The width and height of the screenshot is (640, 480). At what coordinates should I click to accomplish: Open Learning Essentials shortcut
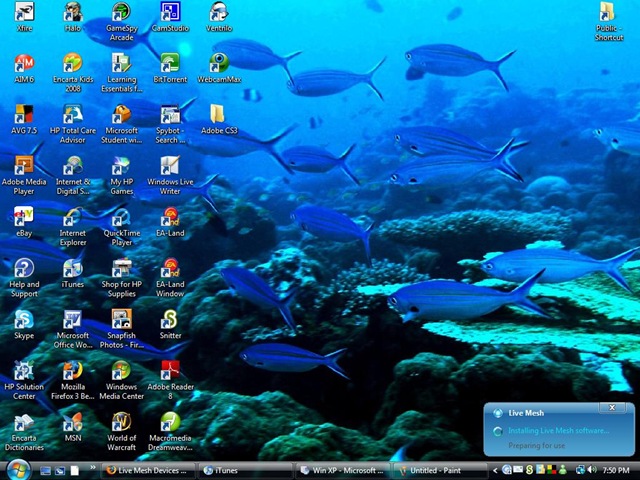tap(122, 73)
